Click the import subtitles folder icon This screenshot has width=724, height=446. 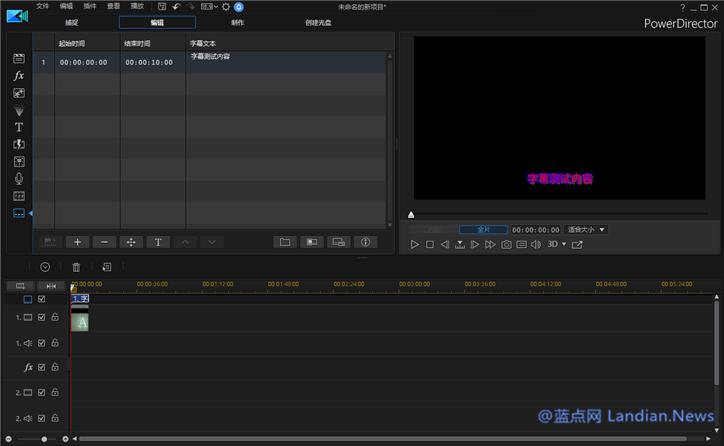285,242
